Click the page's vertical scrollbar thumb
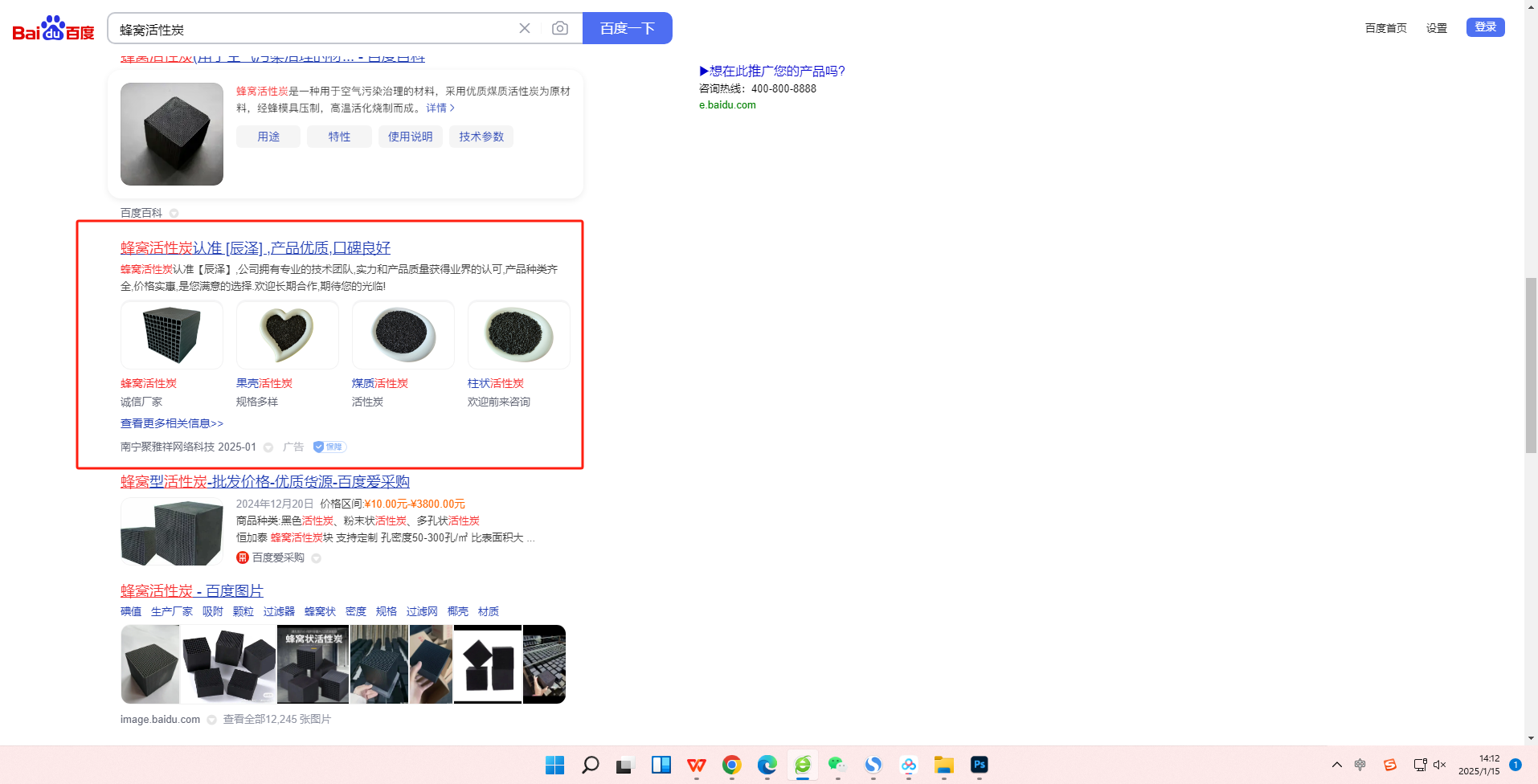 (1531, 365)
